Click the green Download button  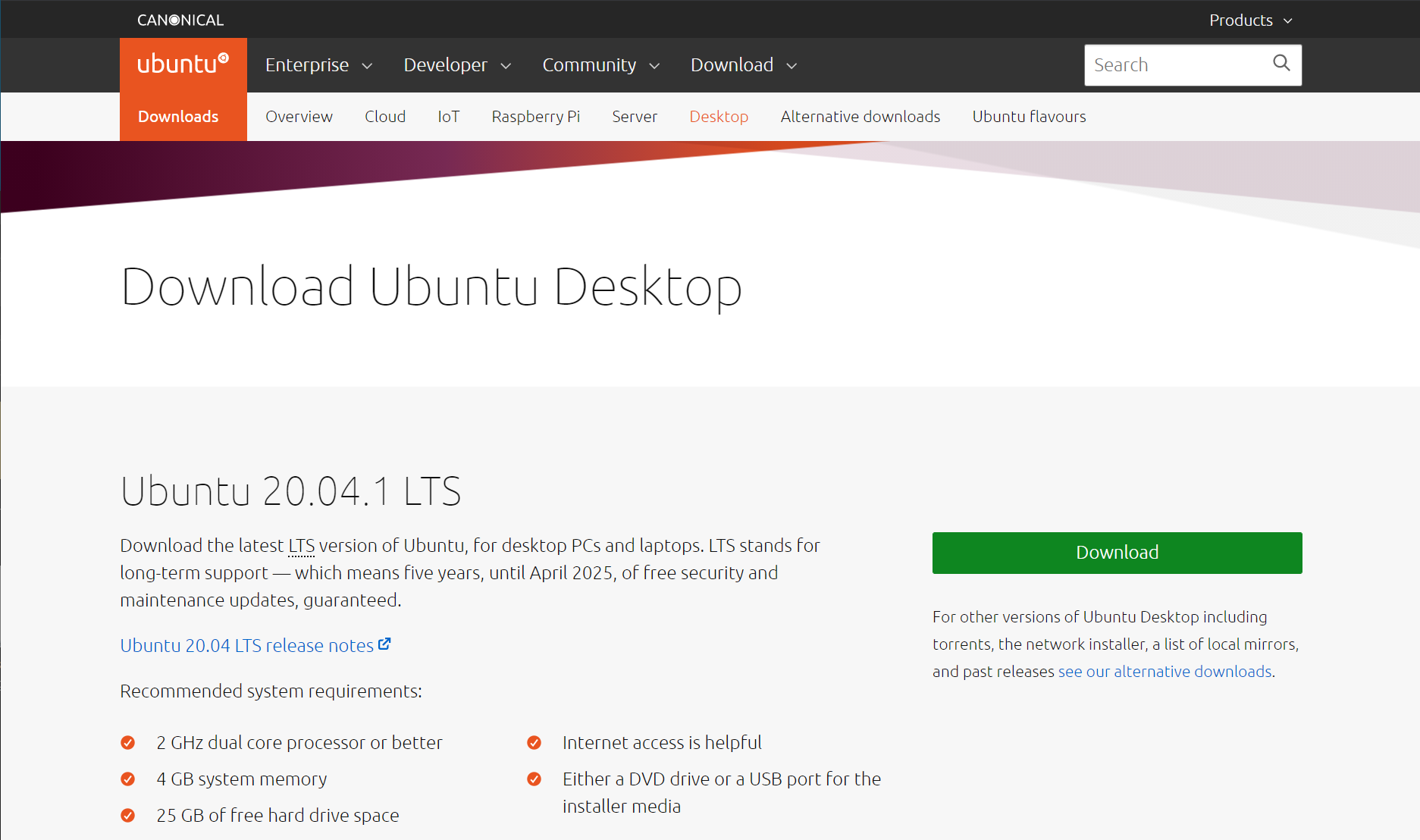(1116, 553)
